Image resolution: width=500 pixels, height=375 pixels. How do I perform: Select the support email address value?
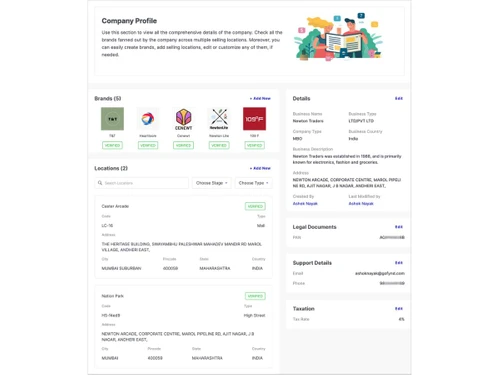380,273
